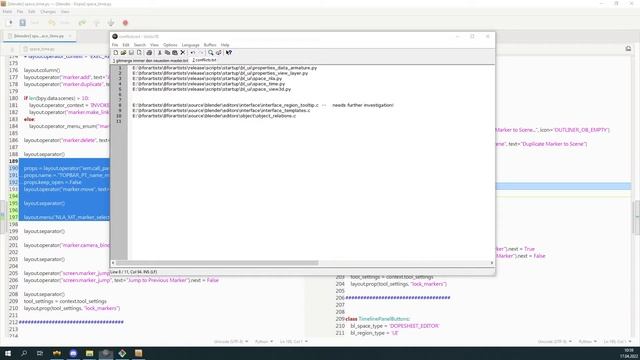Viewport: 640px width, 360px height.
Task: Open the Buffers menu in SciTE
Action: 210,45
